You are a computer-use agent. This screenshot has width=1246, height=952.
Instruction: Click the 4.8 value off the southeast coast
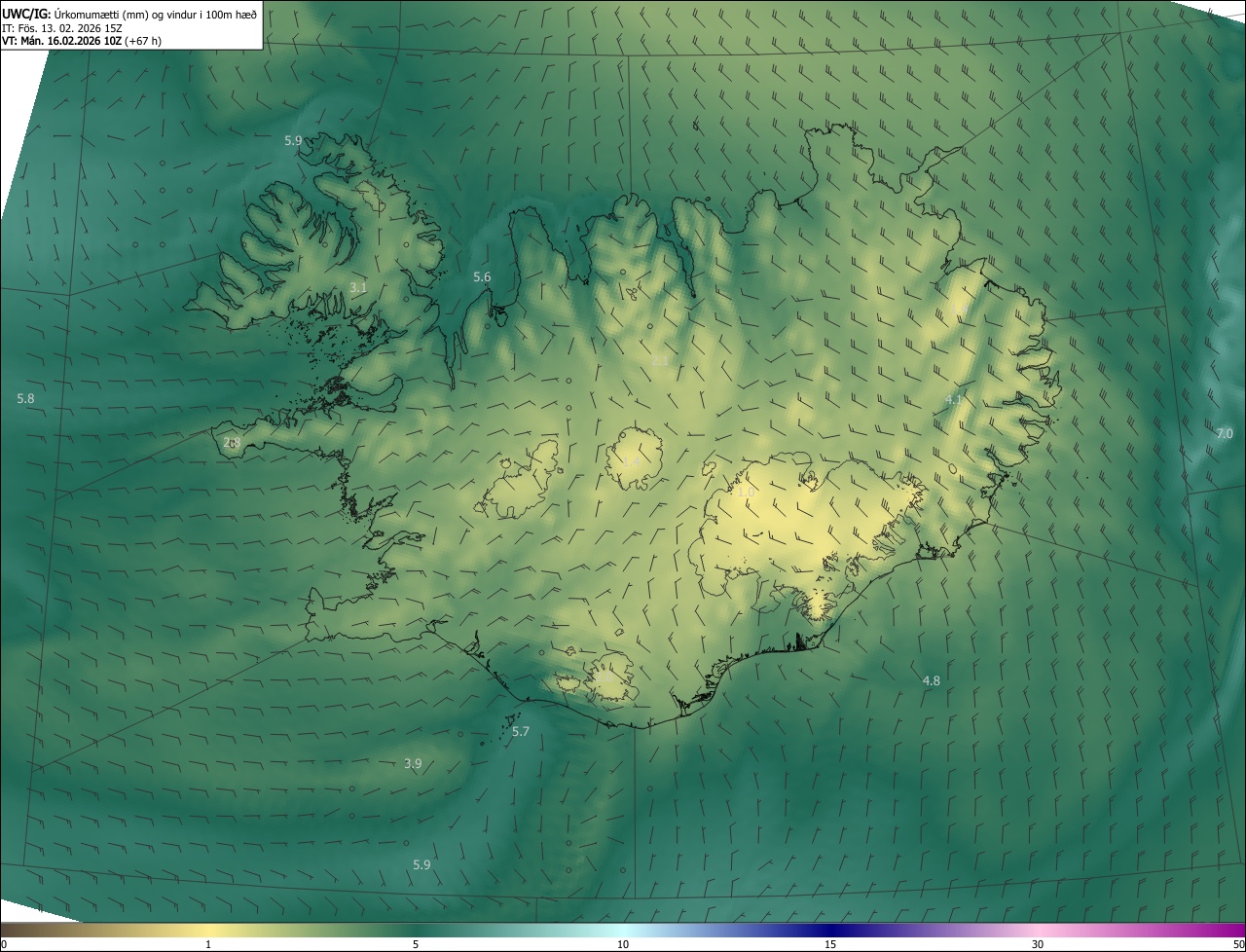click(x=932, y=681)
